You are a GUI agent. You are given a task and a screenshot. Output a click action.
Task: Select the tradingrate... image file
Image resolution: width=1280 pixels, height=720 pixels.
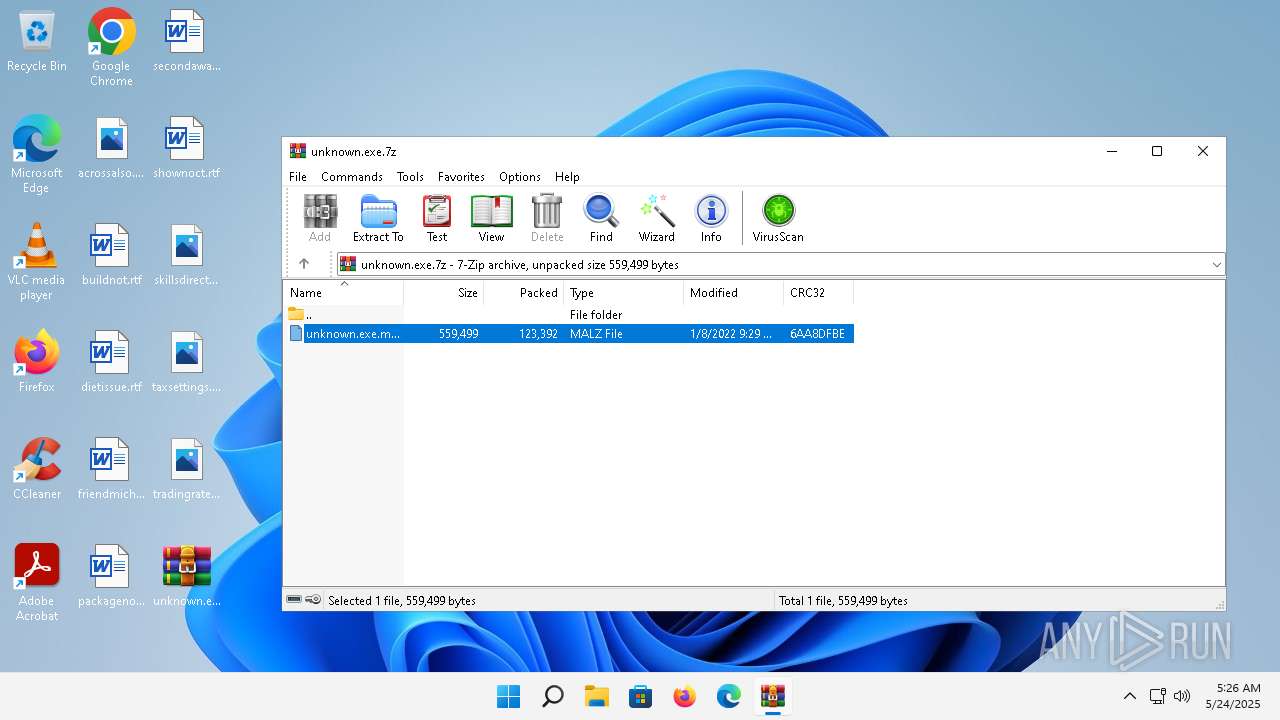(x=186, y=469)
